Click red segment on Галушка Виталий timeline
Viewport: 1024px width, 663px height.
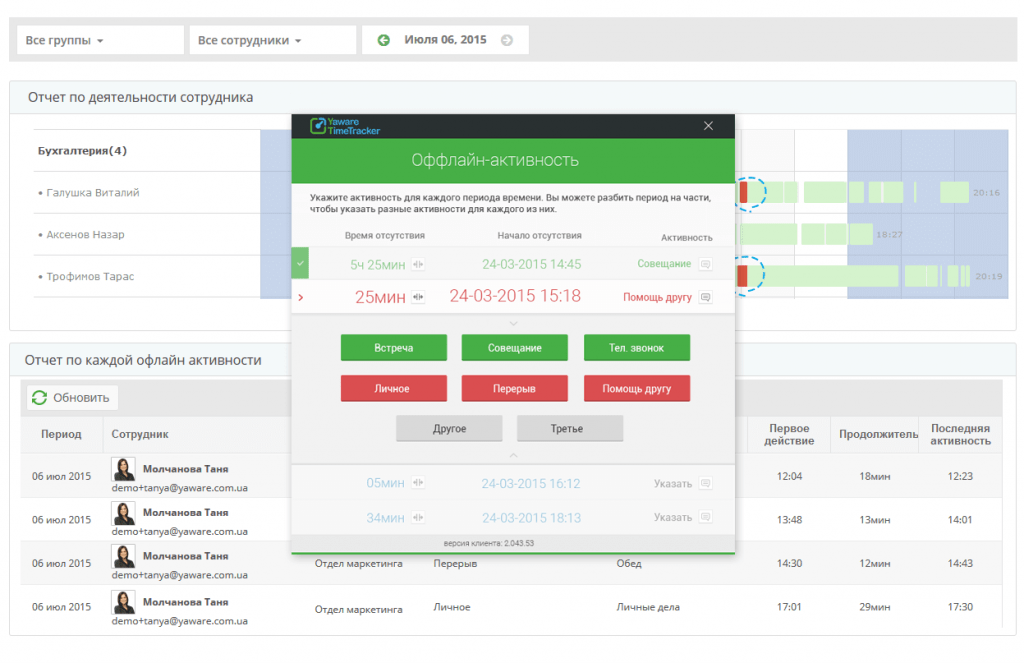coord(743,192)
